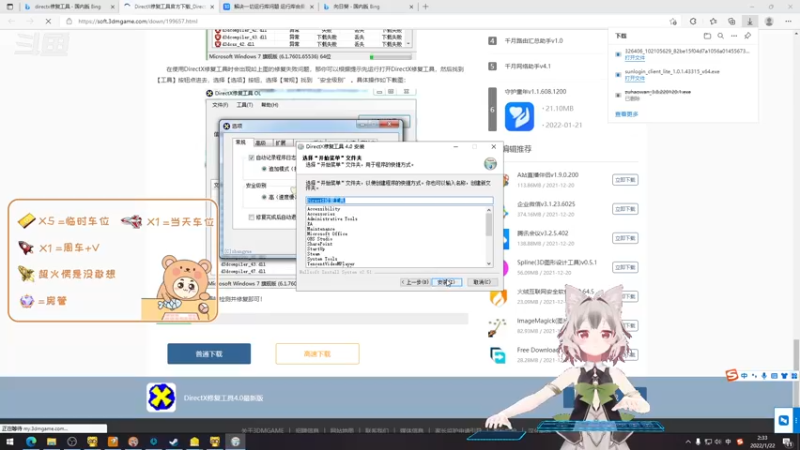
Task: Click the folder list scrollbar thumb
Action: pyautogui.click(x=489, y=224)
